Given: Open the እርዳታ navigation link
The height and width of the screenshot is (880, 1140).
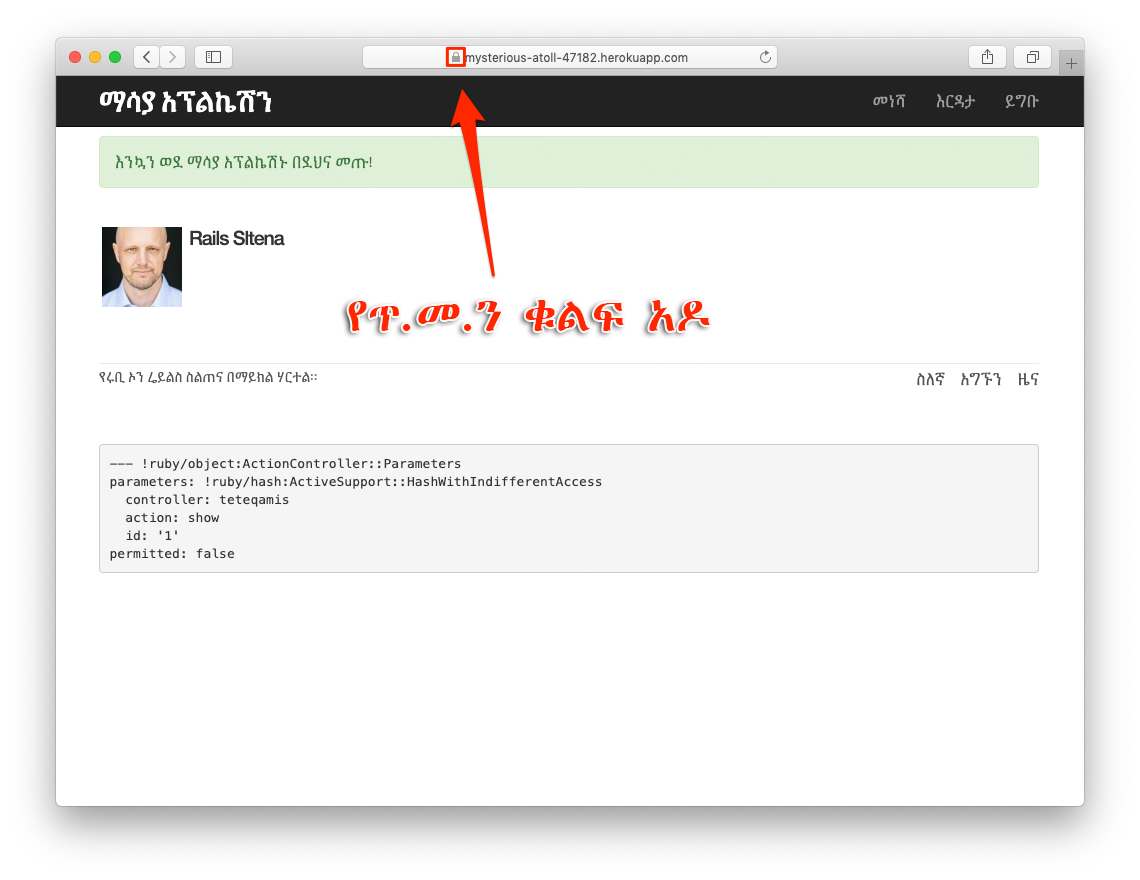Looking at the screenshot, I should tap(955, 101).
